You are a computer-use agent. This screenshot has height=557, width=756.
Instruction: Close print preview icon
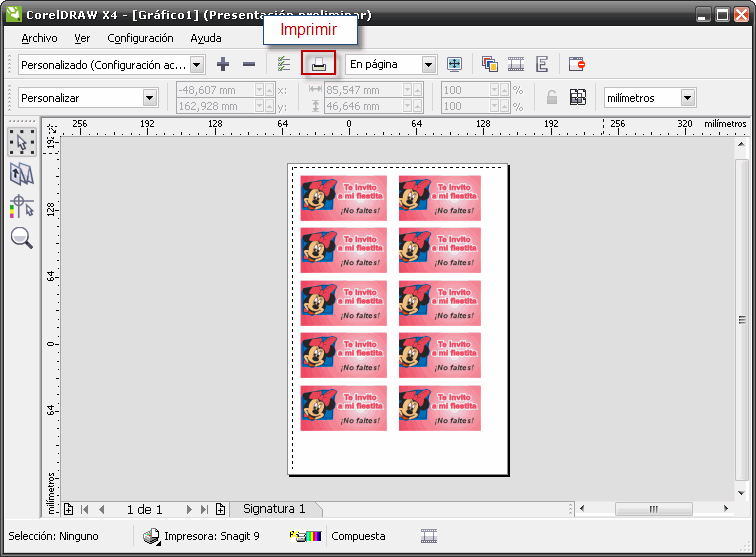point(577,64)
